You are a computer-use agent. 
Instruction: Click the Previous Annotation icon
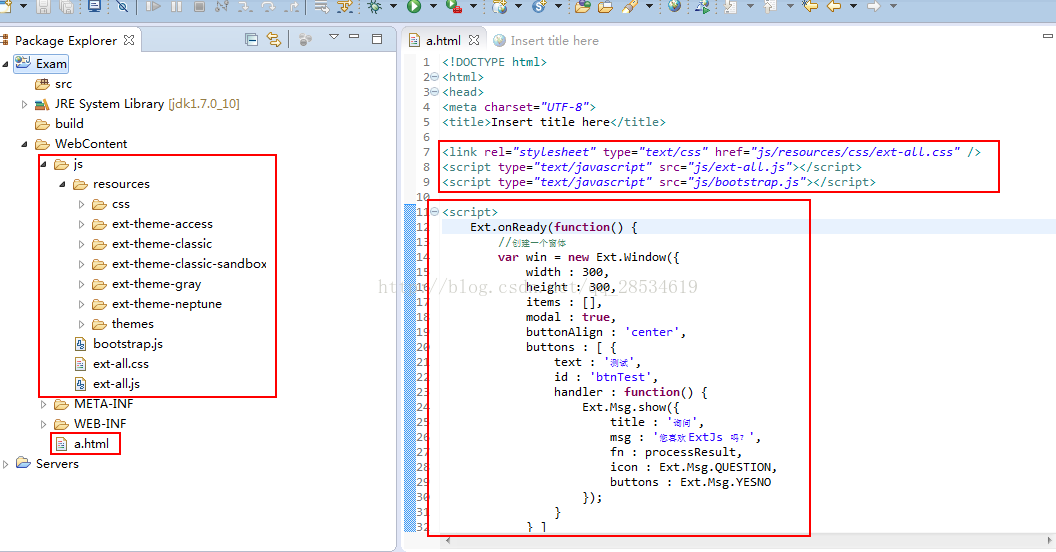[770, 7]
